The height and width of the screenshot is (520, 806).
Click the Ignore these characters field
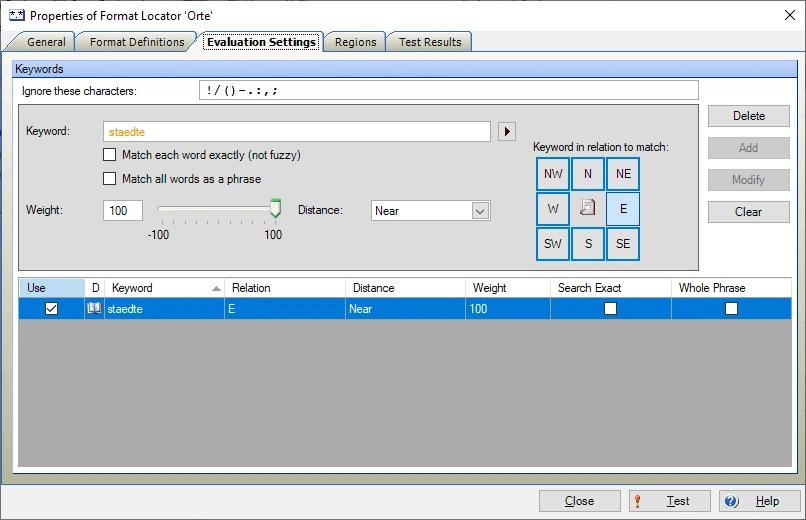448,91
